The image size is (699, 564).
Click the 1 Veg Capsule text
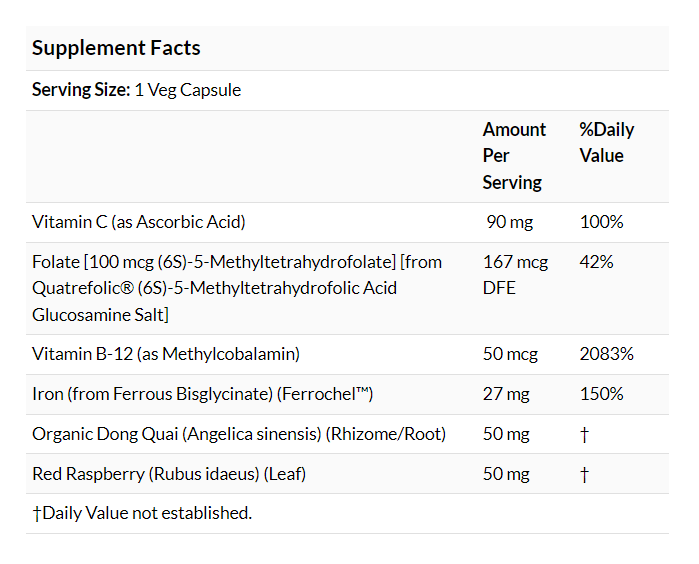coord(188,90)
